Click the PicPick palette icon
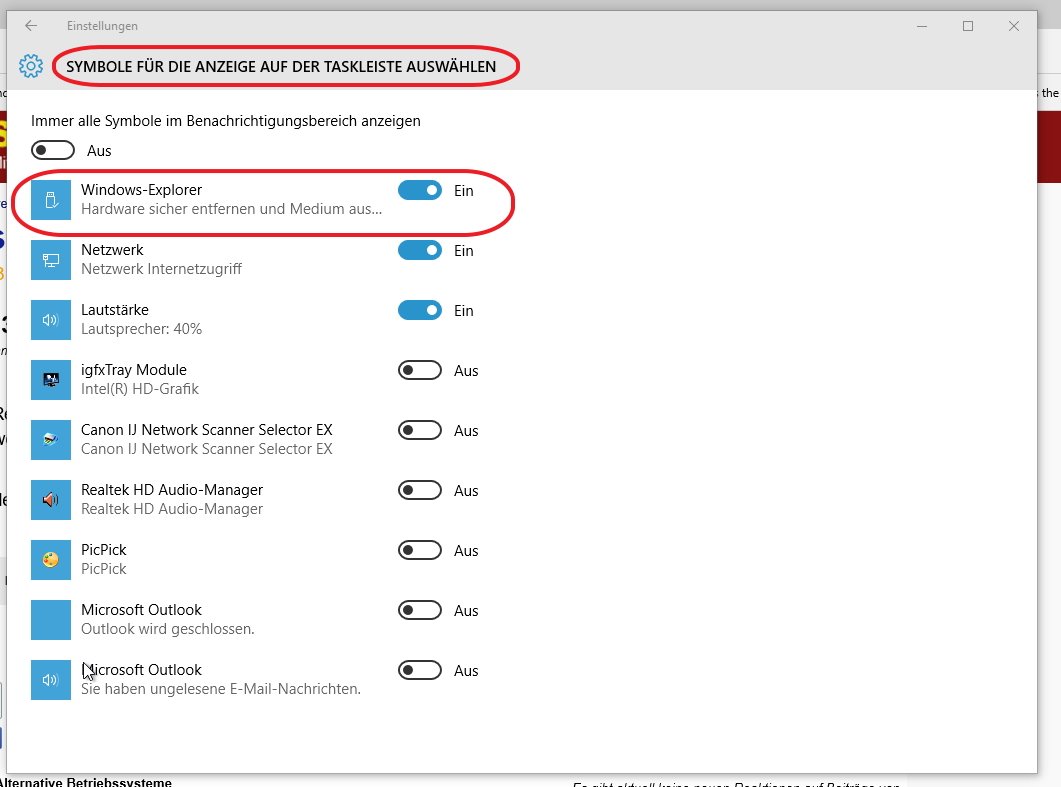 (51, 560)
